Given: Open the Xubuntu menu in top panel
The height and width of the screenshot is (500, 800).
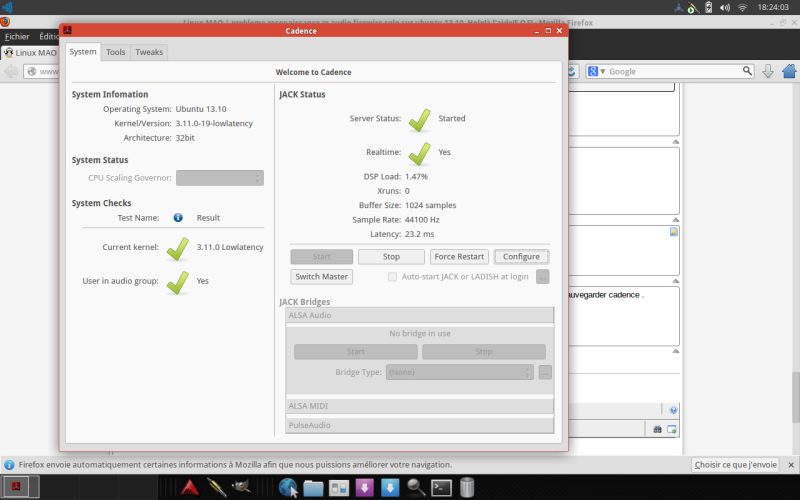Looking at the screenshot, I should [7, 7].
